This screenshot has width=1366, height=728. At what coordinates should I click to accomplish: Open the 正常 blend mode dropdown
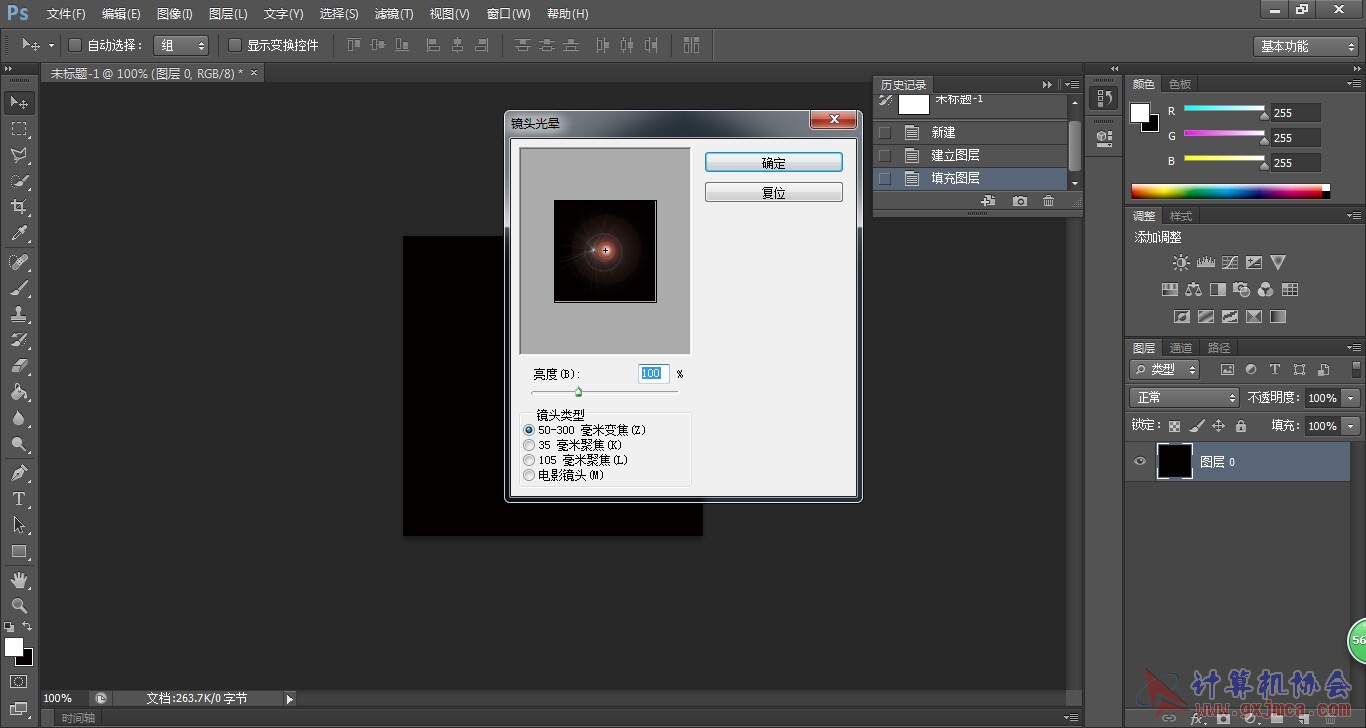click(x=1185, y=397)
